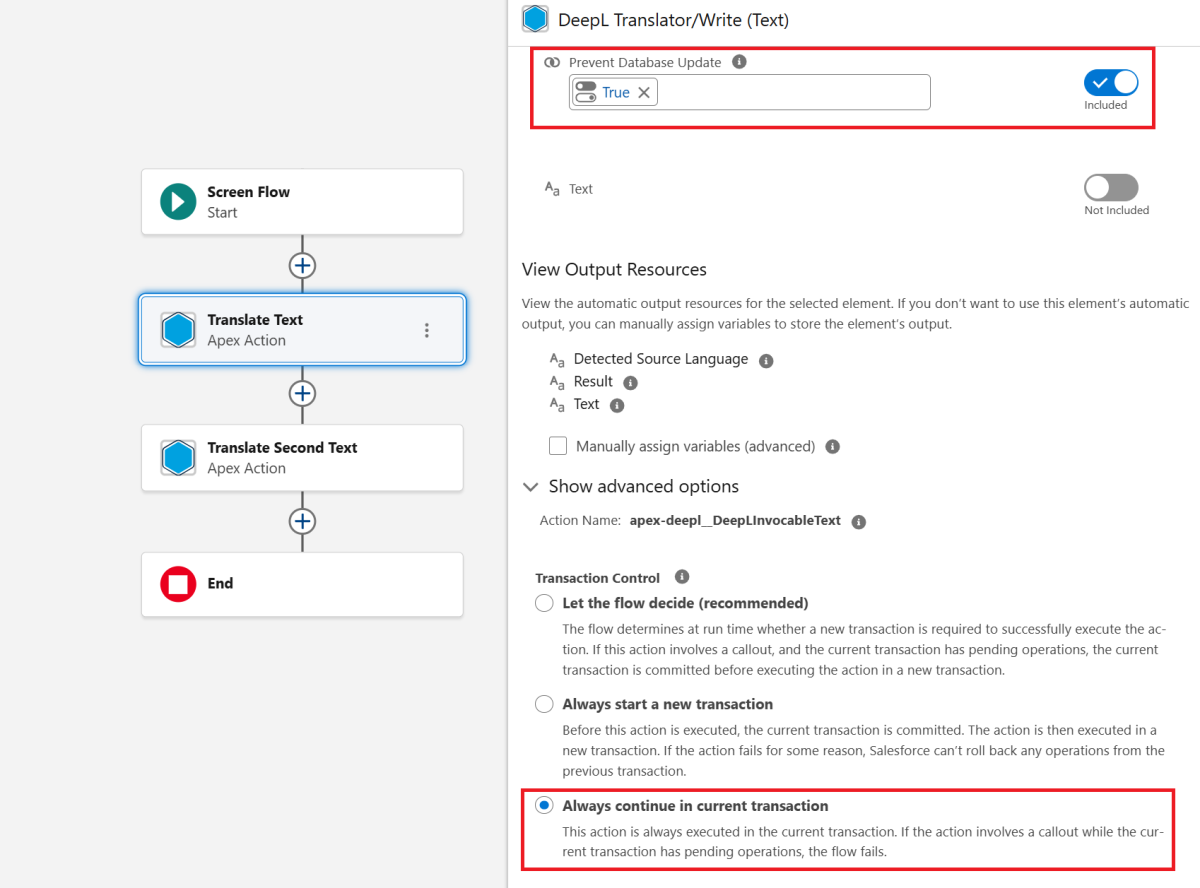
Task: Open the Translate Text three-dot menu
Action: click(427, 330)
